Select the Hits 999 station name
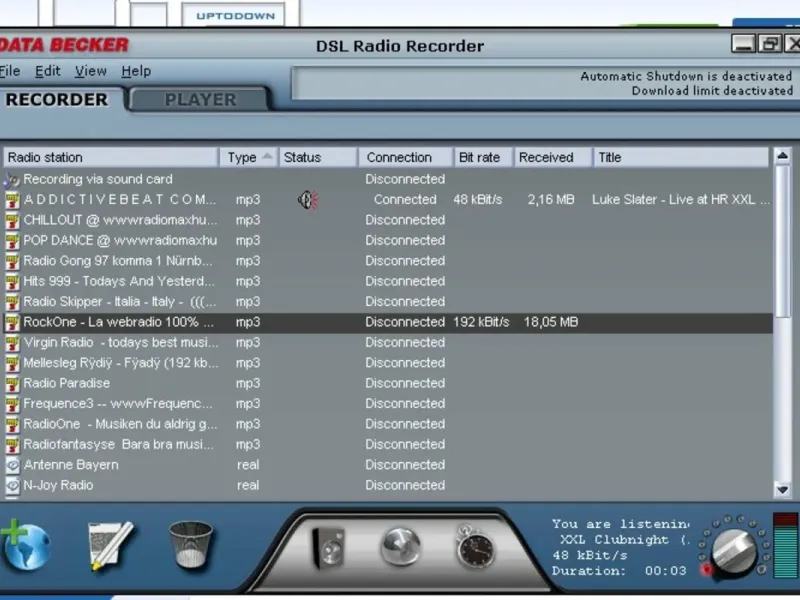 click(119, 281)
